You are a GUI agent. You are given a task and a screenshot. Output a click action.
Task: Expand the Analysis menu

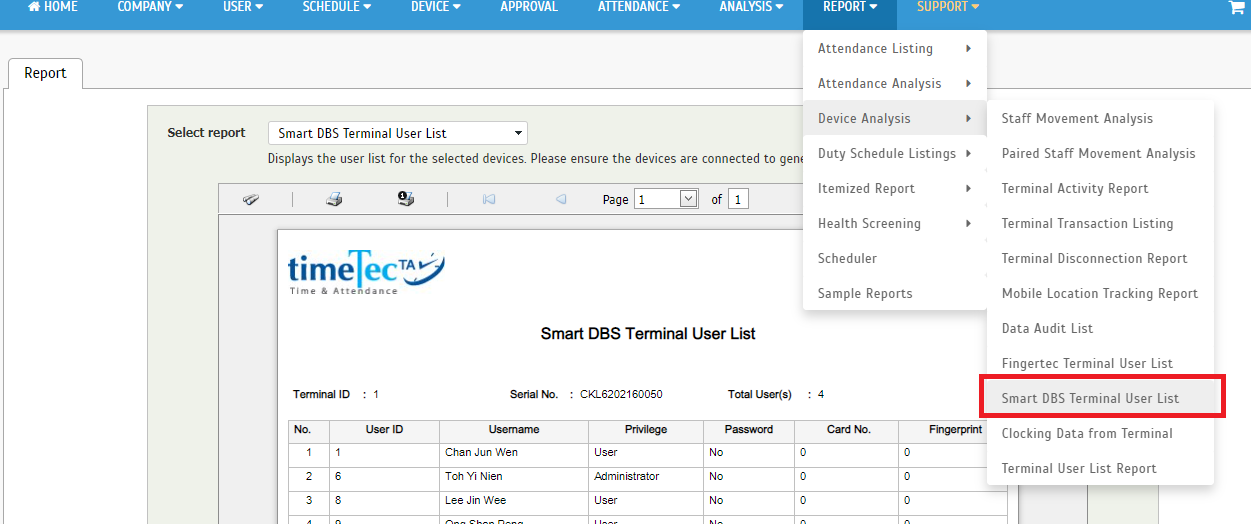click(x=752, y=7)
